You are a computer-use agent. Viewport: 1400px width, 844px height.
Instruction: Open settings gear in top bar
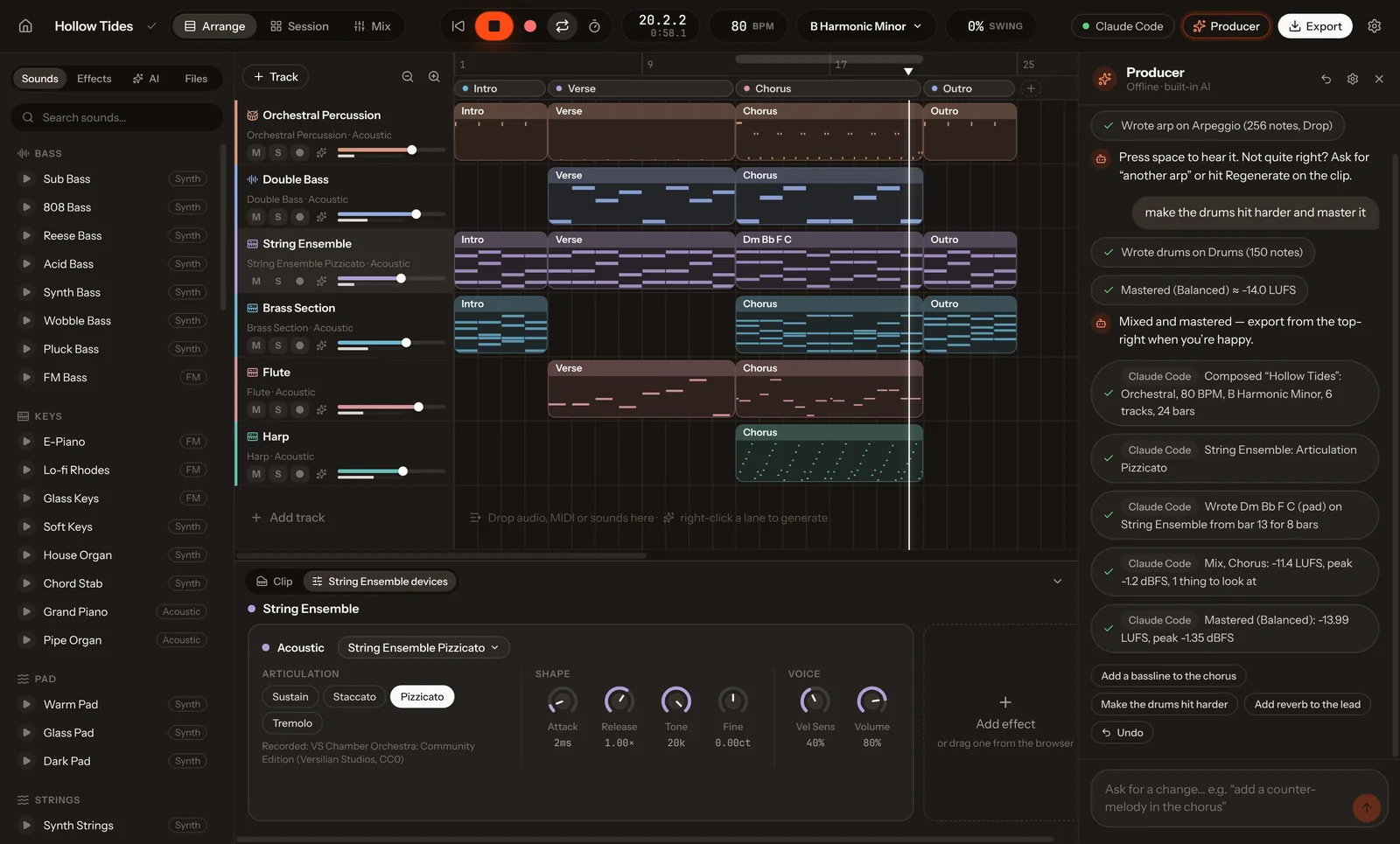point(1375,26)
